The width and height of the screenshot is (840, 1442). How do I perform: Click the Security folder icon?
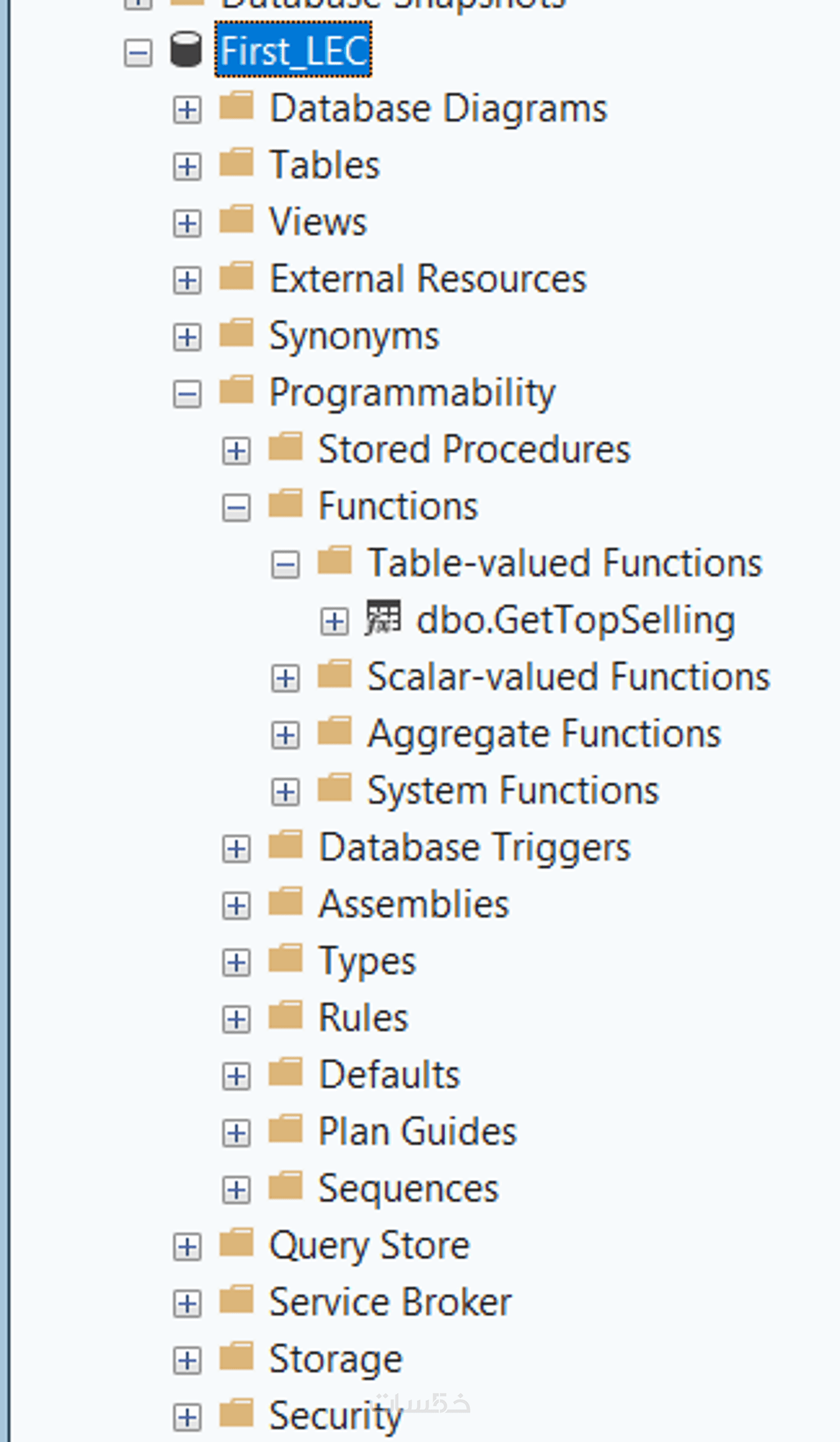236,1415
